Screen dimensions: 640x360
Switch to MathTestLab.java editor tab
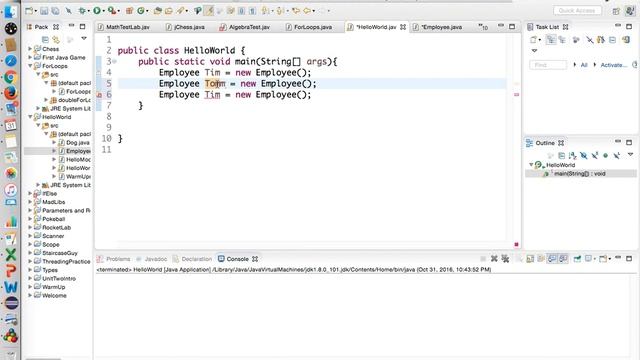coord(128,27)
